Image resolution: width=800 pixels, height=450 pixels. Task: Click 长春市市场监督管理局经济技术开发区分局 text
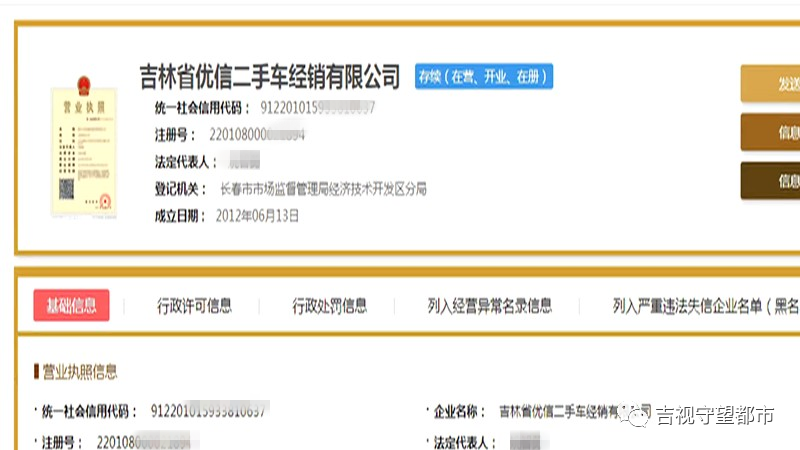[323, 189]
